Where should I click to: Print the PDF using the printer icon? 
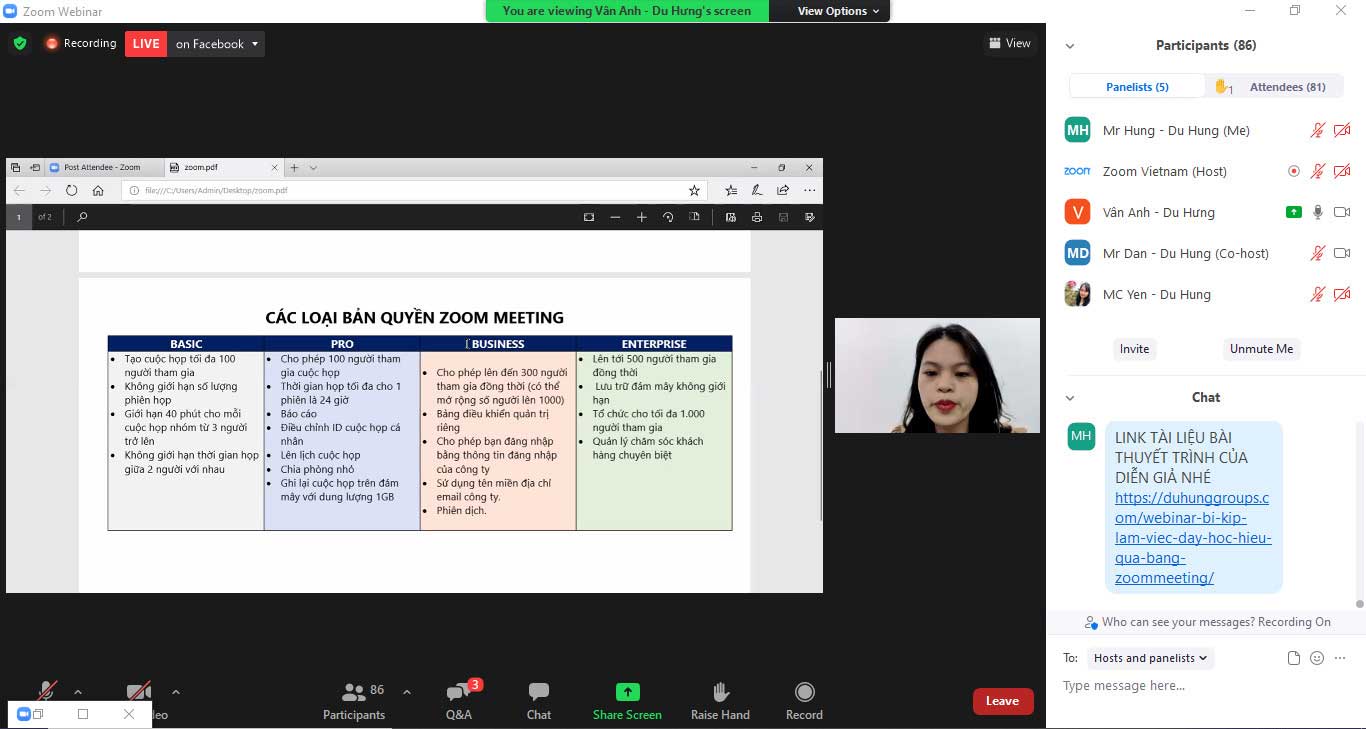coord(757,216)
